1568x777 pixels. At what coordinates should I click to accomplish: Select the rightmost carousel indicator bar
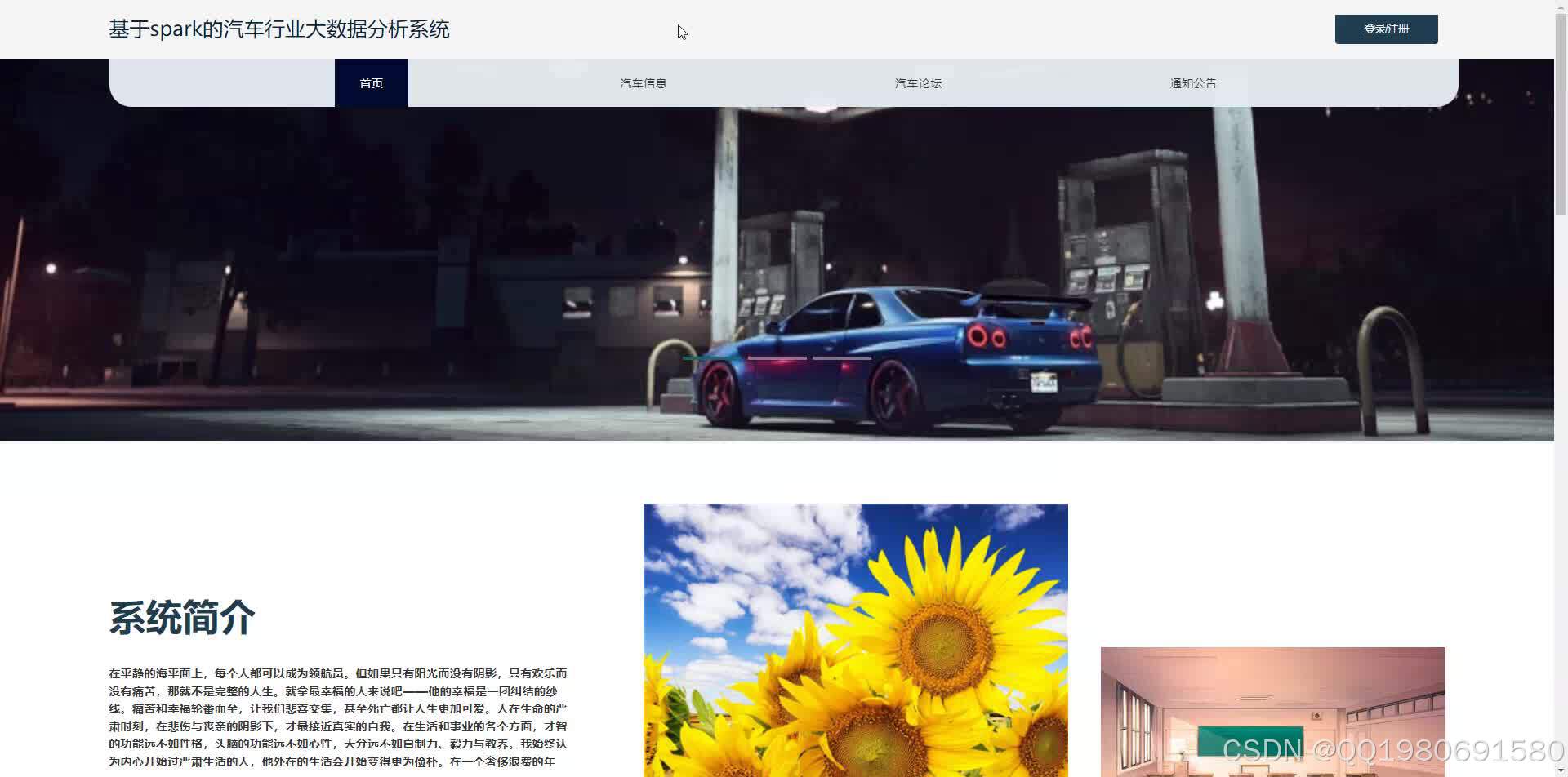(x=841, y=357)
